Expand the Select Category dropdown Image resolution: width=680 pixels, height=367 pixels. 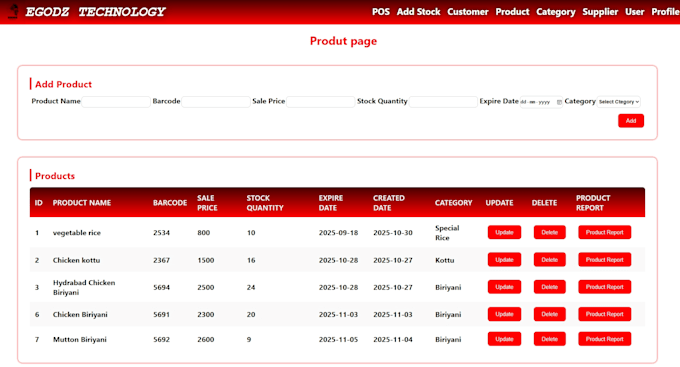click(618, 102)
